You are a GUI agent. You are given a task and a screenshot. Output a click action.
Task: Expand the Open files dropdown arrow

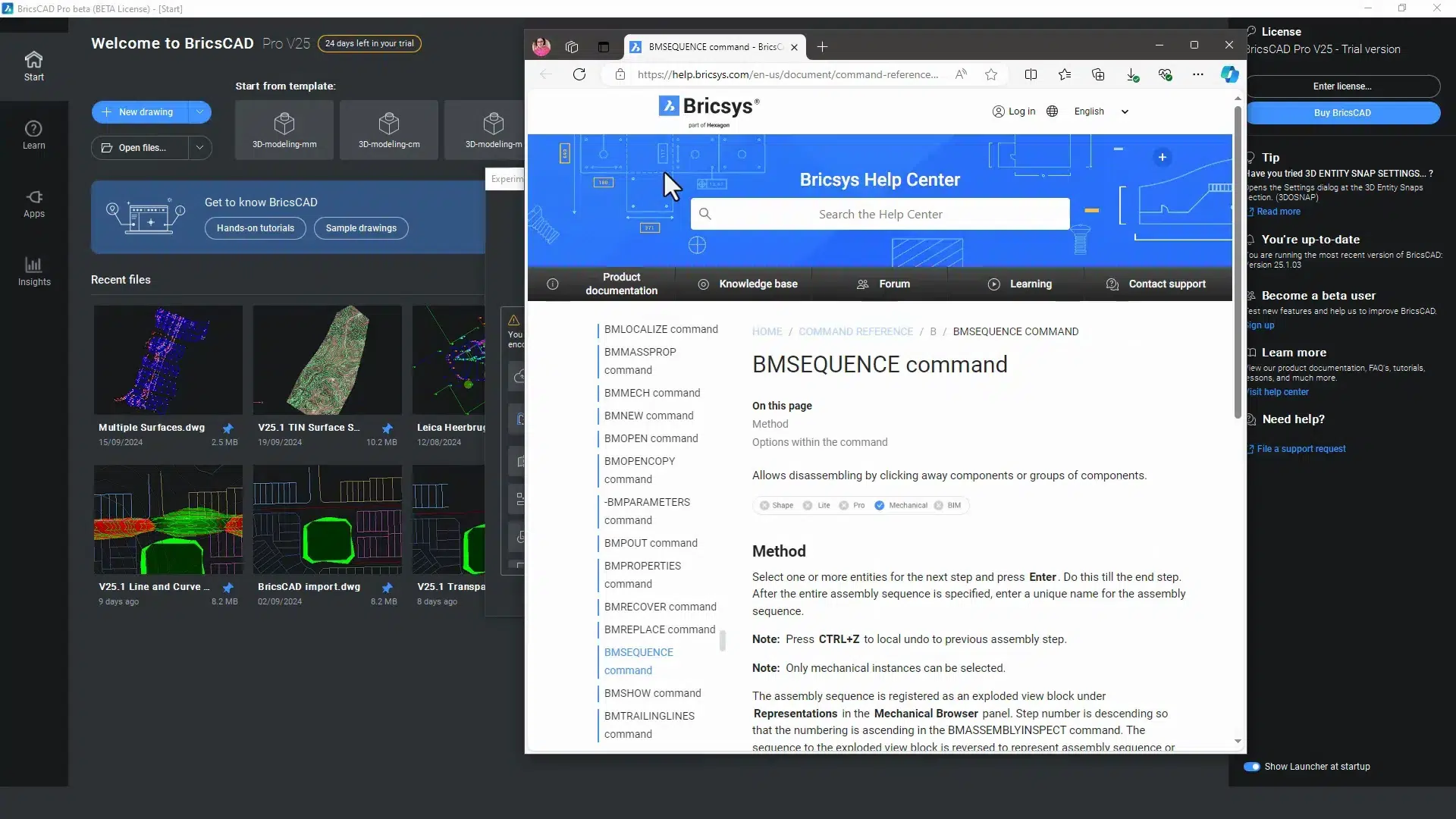[199, 148]
